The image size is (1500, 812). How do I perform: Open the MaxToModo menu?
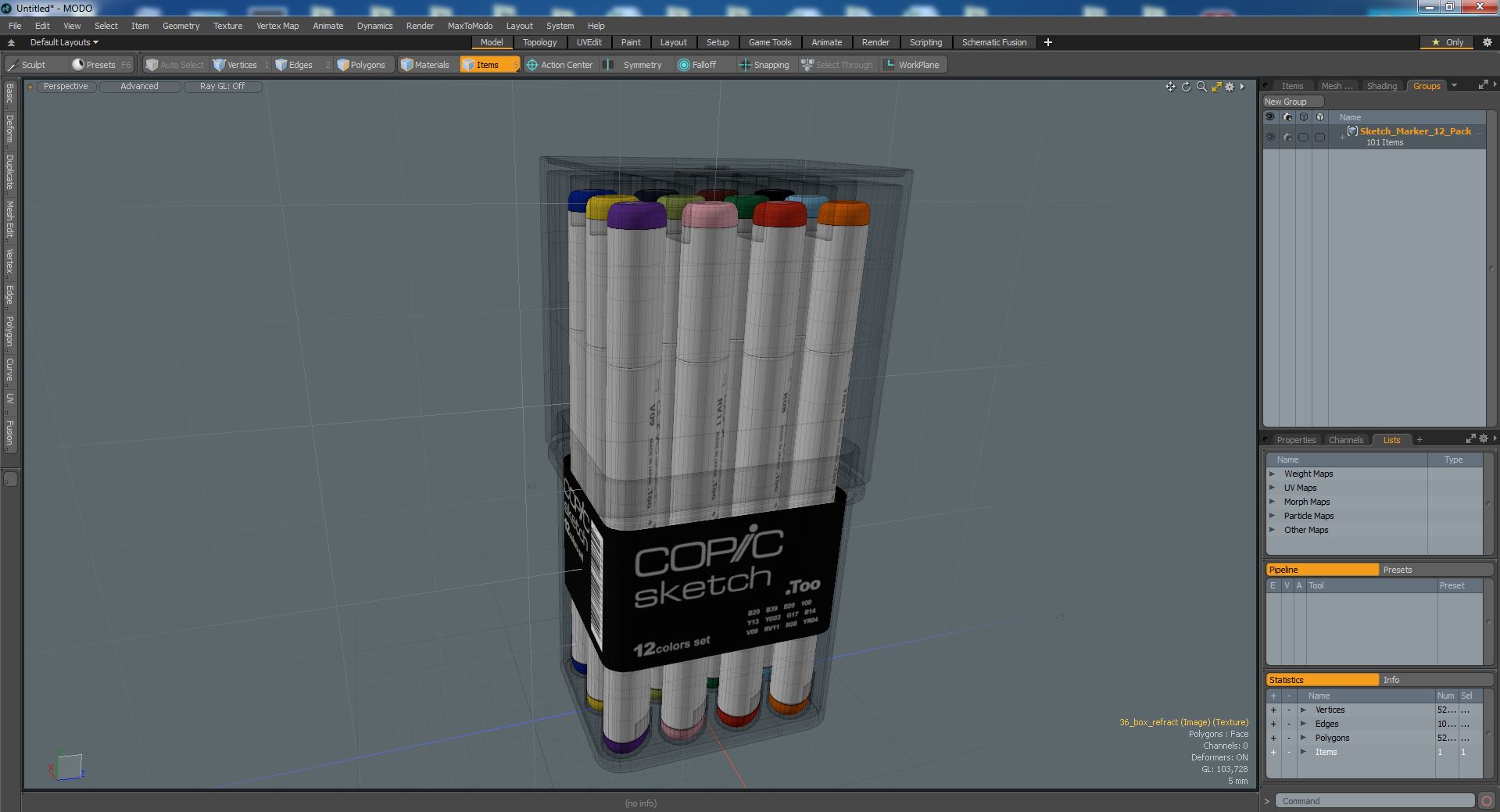pyautogui.click(x=470, y=26)
